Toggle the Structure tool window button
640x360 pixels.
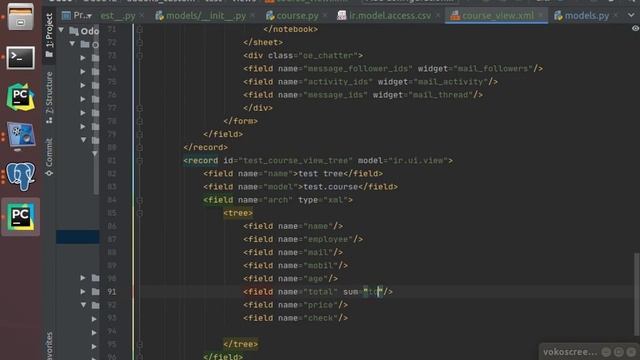coord(49,97)
